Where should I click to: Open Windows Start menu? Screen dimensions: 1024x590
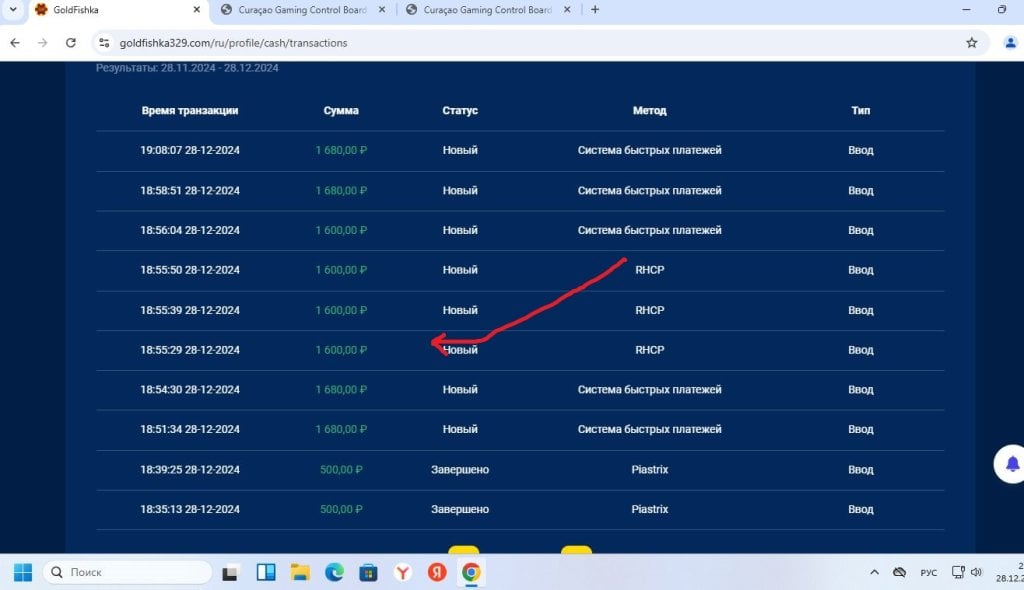click(x=23, y=572)
